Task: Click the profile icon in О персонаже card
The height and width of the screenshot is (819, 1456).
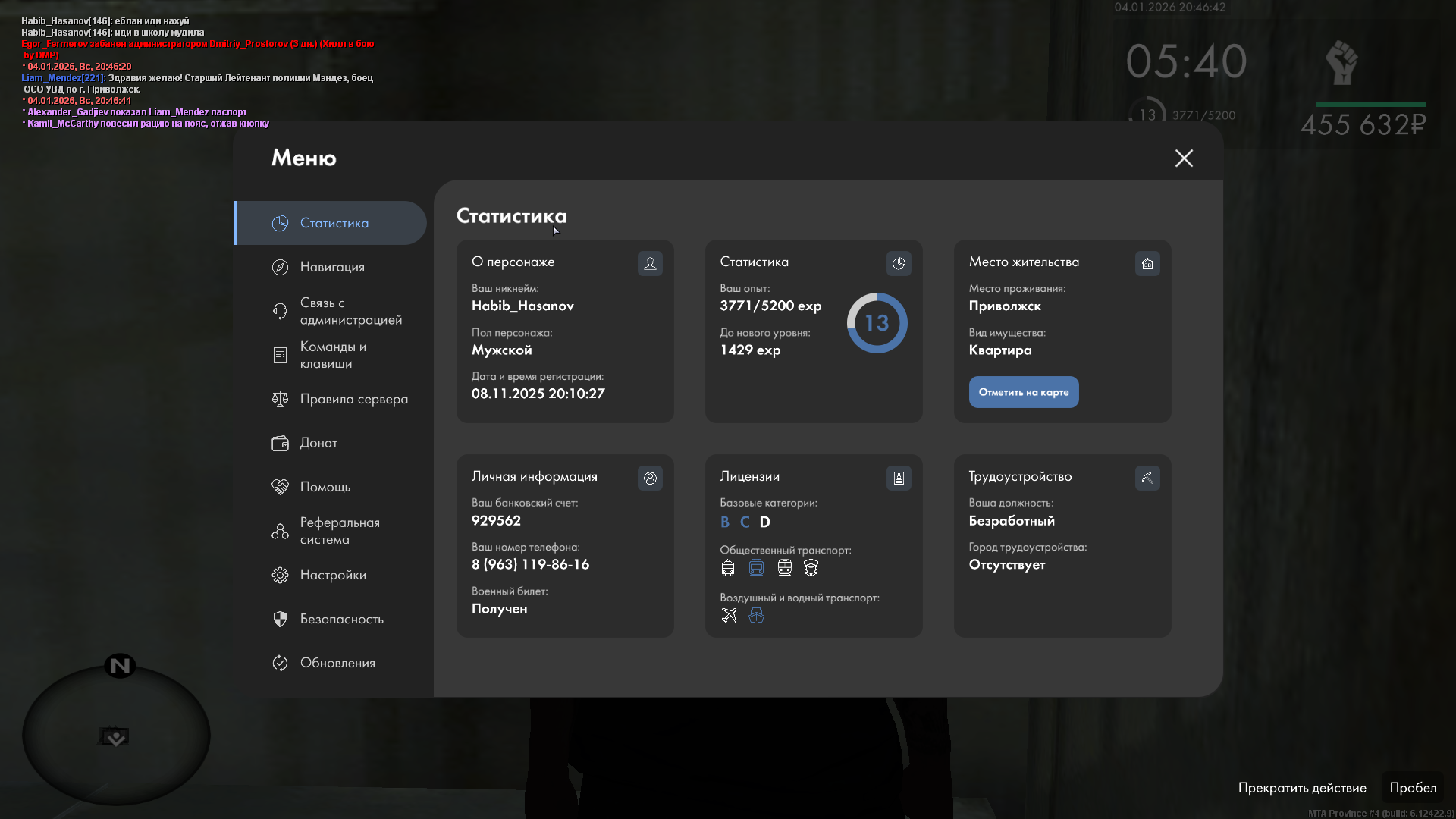Action: click(650, 263)
